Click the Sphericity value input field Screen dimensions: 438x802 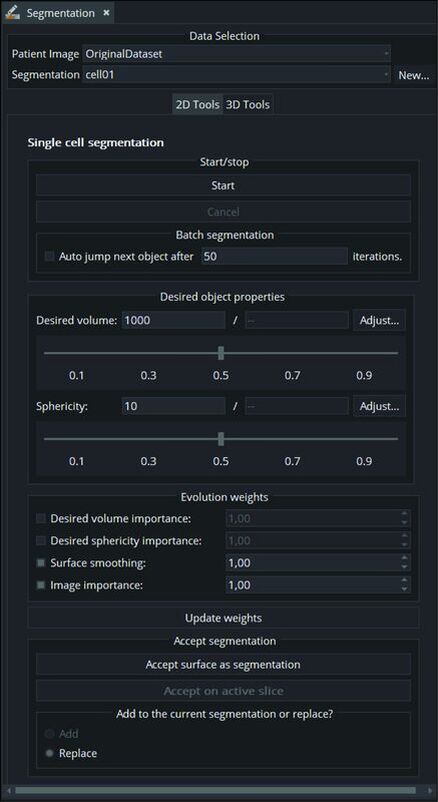(x=173, y=407)
